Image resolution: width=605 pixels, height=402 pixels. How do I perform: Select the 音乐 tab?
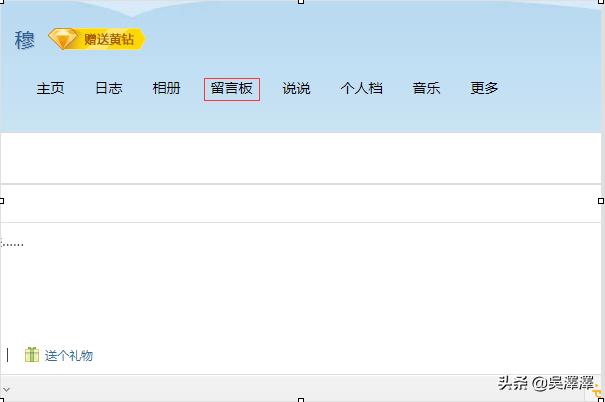426,88
